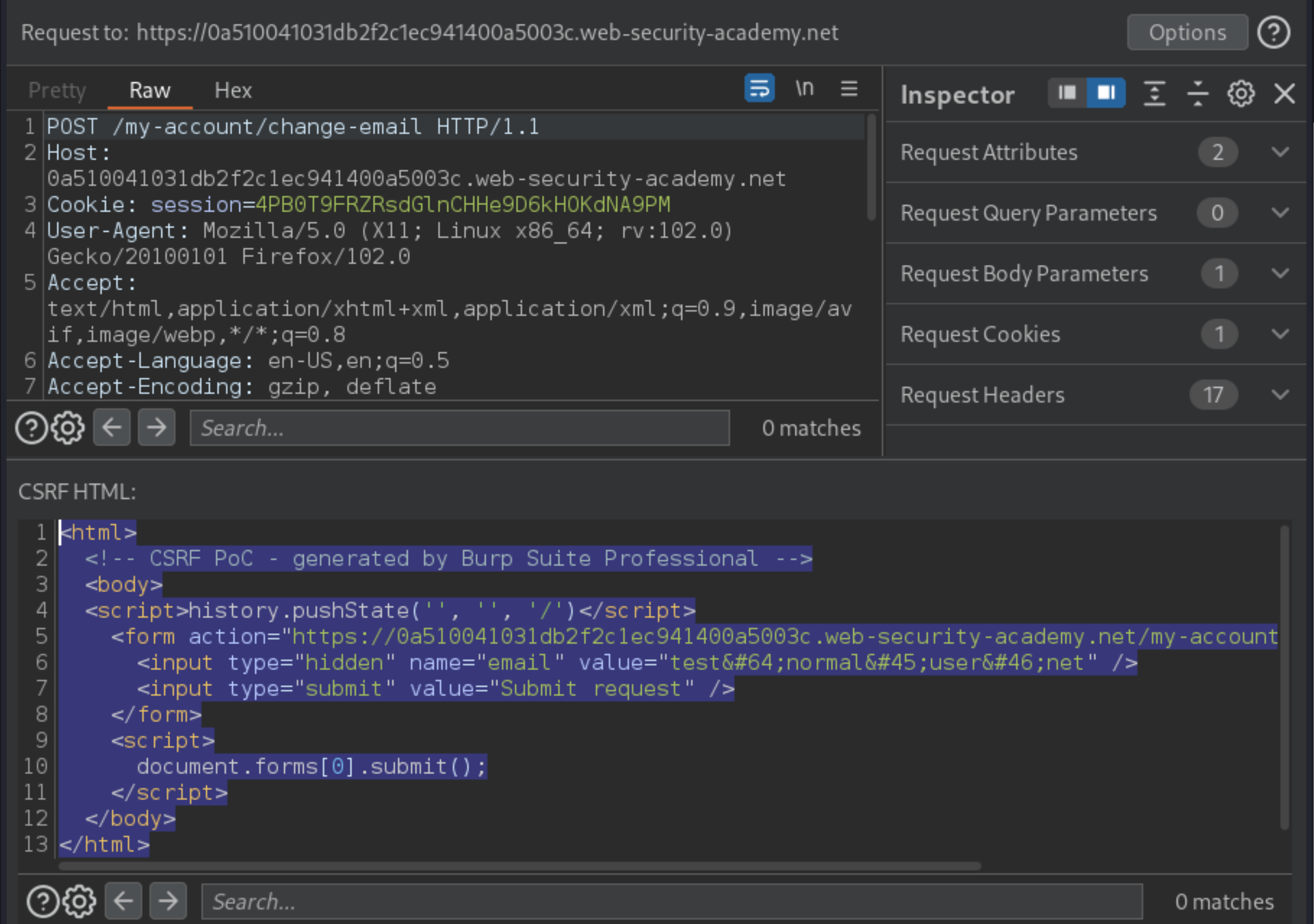
Task: Click the CSRF PoC comment line
Action: (448, 558)
